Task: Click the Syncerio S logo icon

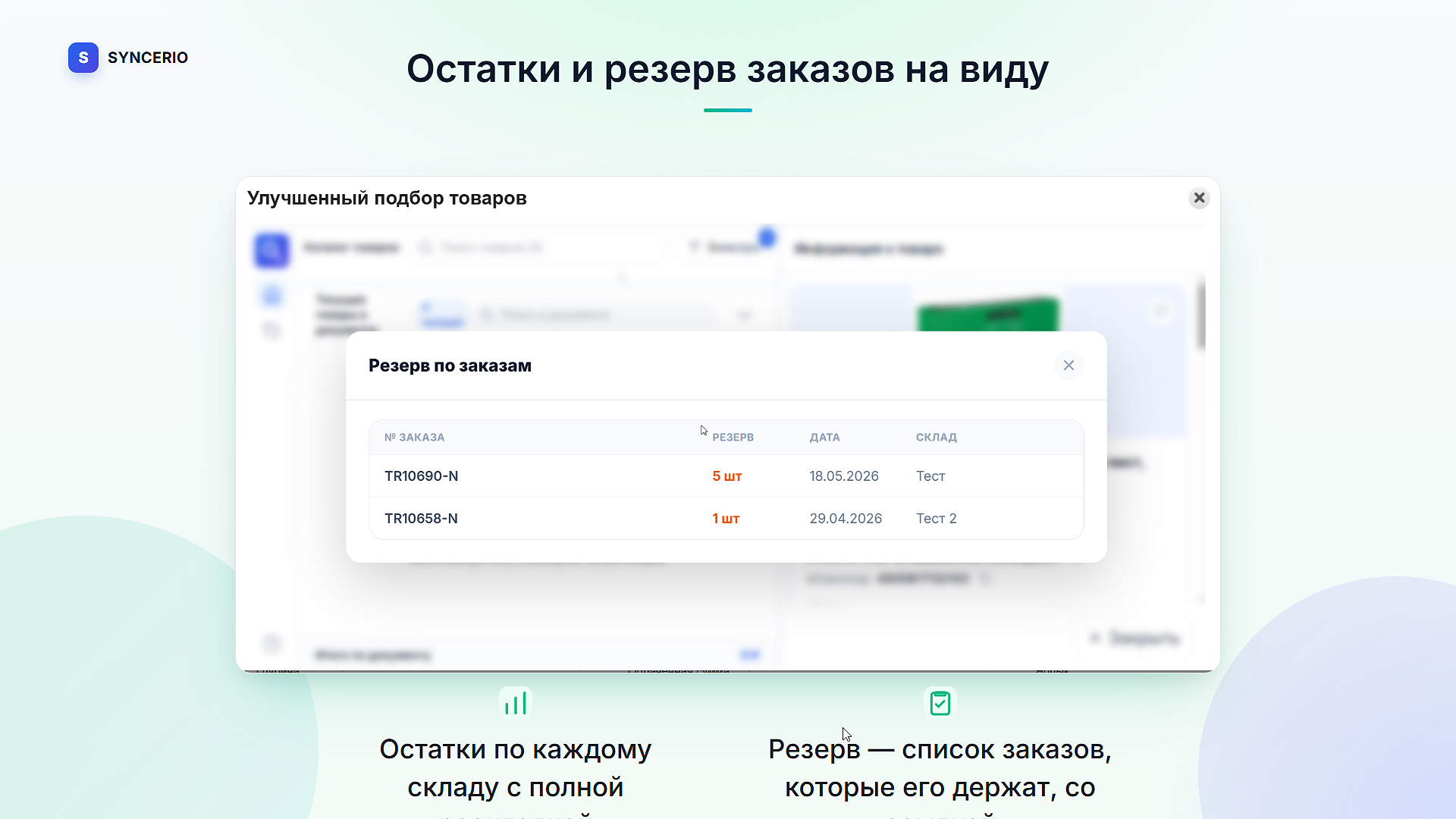Action: (83, 58)
